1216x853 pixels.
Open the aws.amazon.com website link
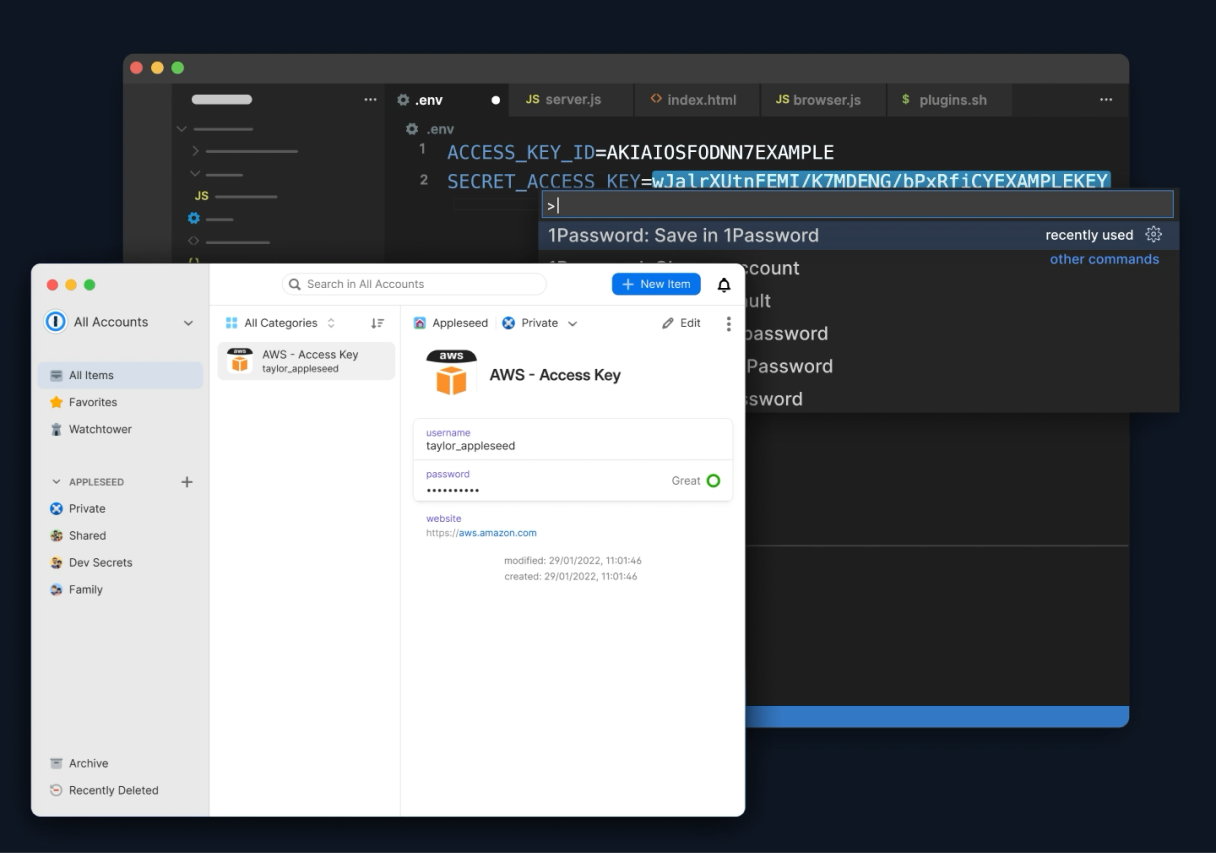pyautogui.click(x=498, y=533)
